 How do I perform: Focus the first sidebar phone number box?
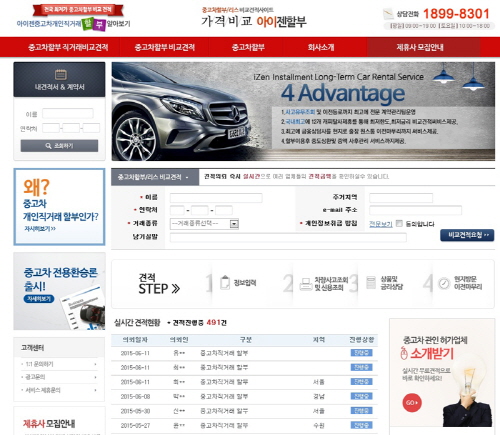tap(51, 128)
